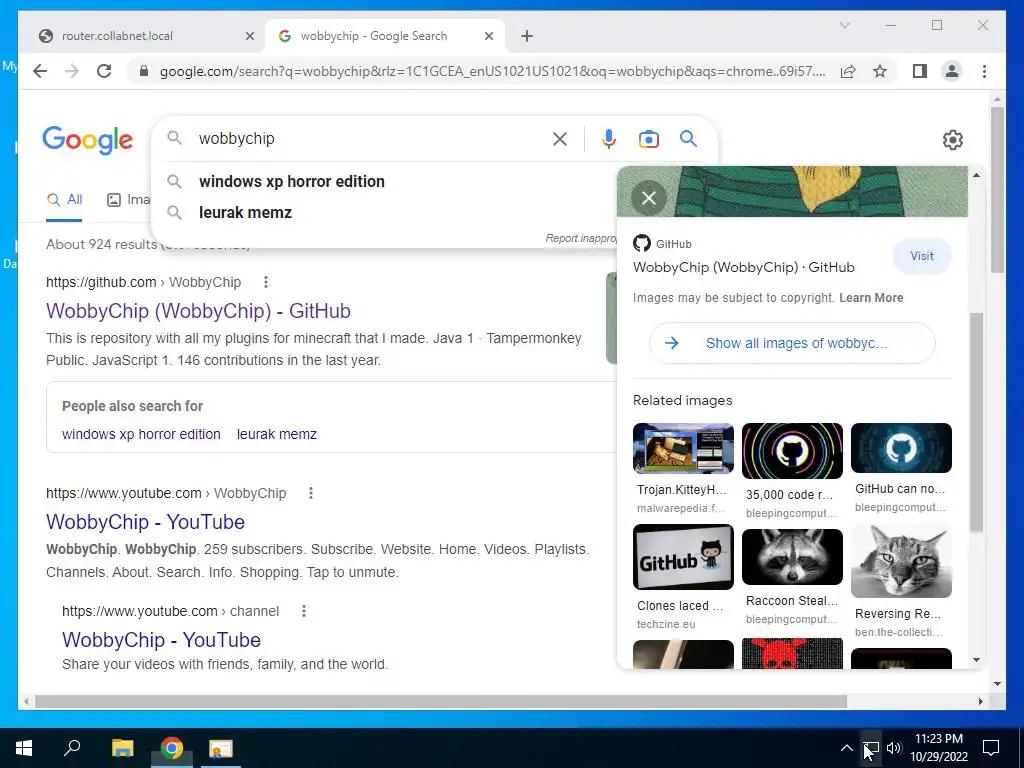Open Chrome's three-dot menu
1024x768 pixels.
point(984,71)
